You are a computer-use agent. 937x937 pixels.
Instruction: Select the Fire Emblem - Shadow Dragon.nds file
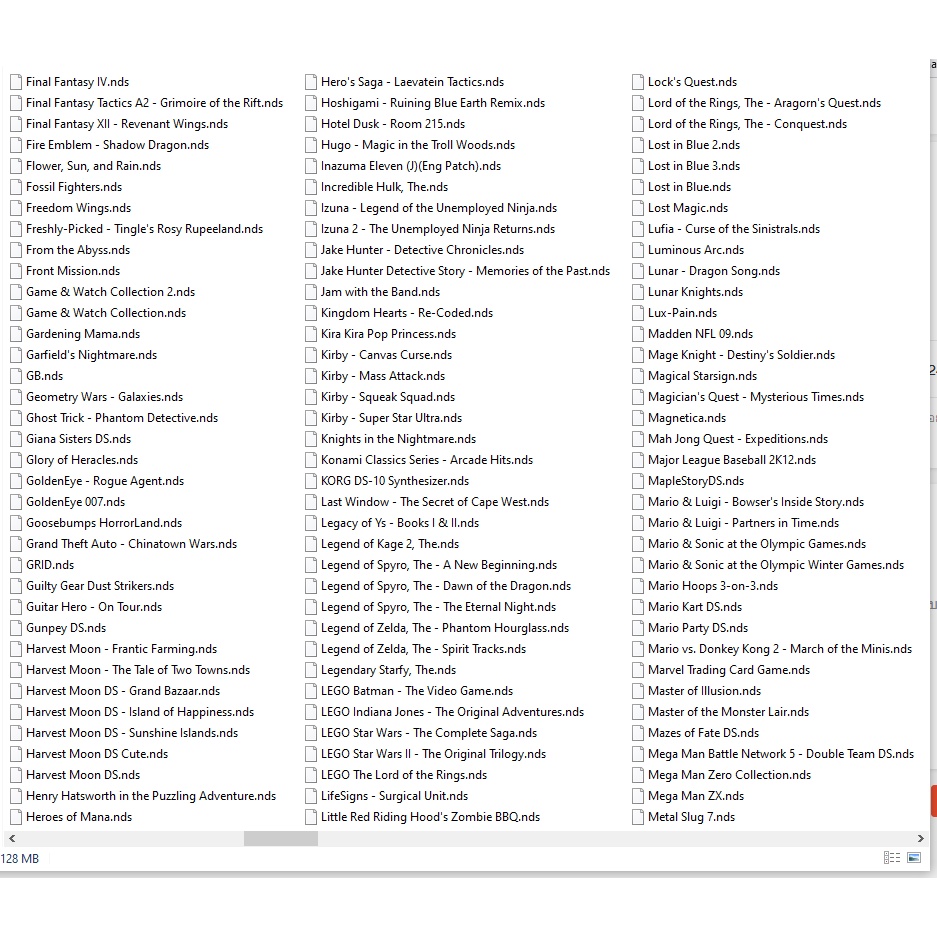pos(117,145)
